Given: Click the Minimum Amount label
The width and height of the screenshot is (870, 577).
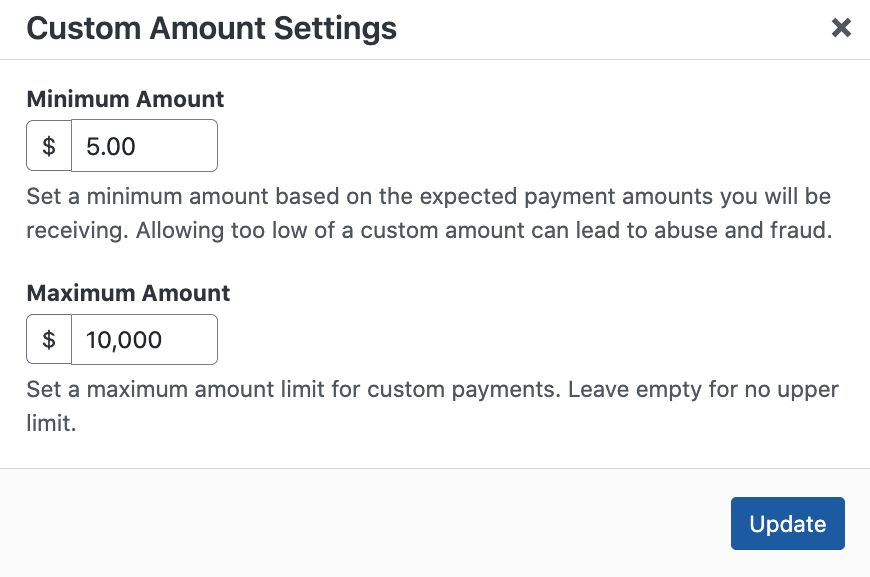Looking at the screenshot, I should click(125, 99).
